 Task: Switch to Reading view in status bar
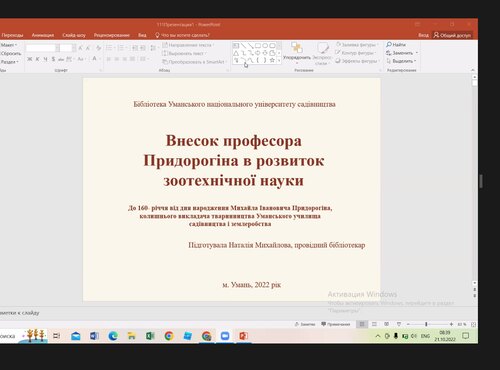tap(387, 324)
